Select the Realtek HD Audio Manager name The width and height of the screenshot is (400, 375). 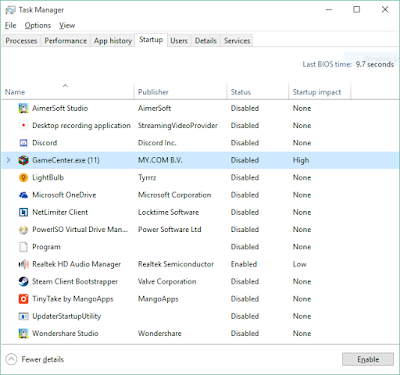pos(76,264)
